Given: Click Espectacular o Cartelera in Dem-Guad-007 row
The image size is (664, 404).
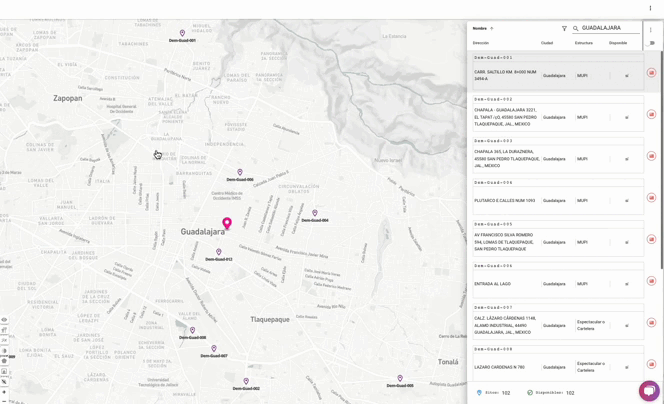Looking at the screenshot, I should click(x=591, y=325).
